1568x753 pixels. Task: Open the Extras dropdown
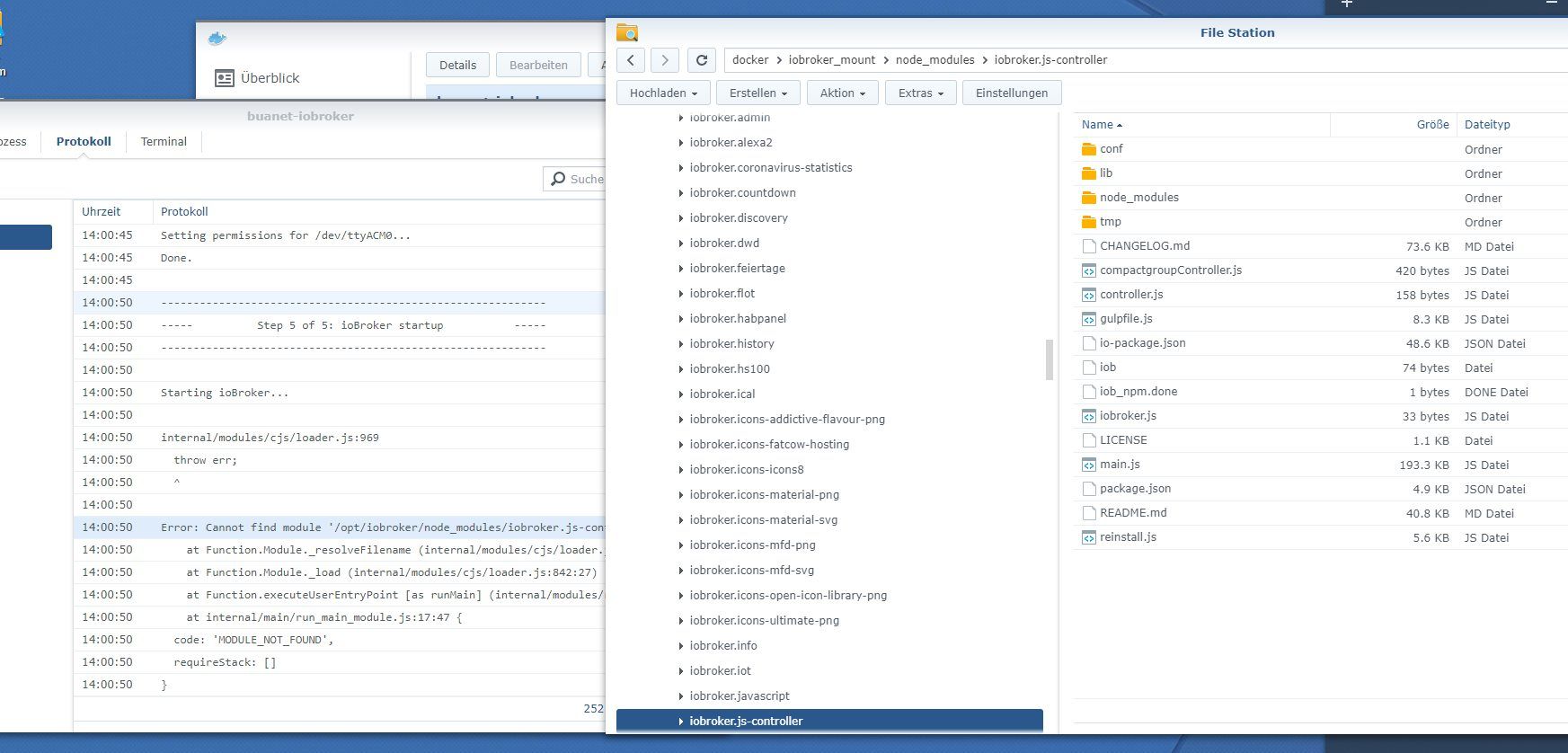tap(920, 93)
